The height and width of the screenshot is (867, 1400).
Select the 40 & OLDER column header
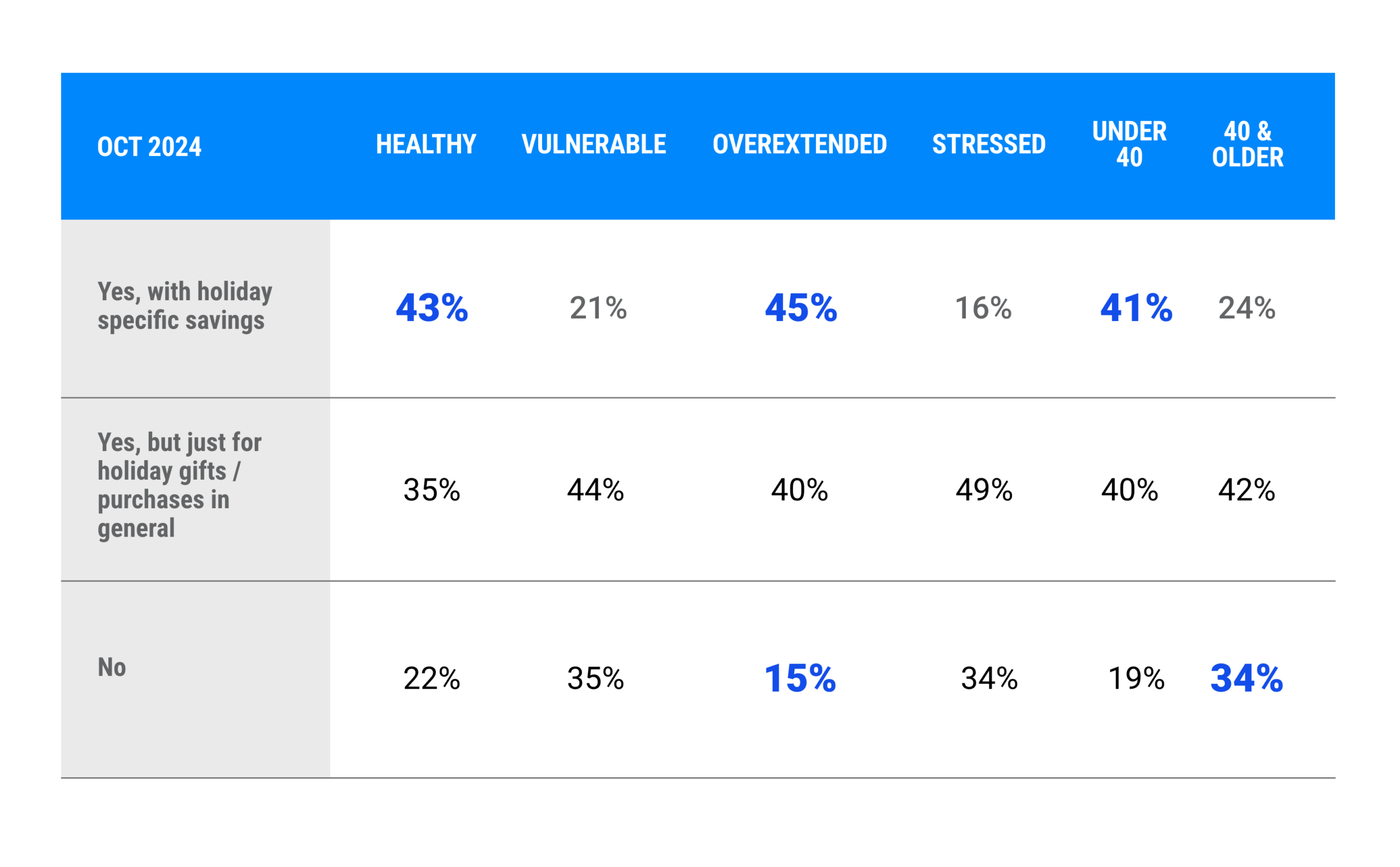click(x=1247, y=144)
